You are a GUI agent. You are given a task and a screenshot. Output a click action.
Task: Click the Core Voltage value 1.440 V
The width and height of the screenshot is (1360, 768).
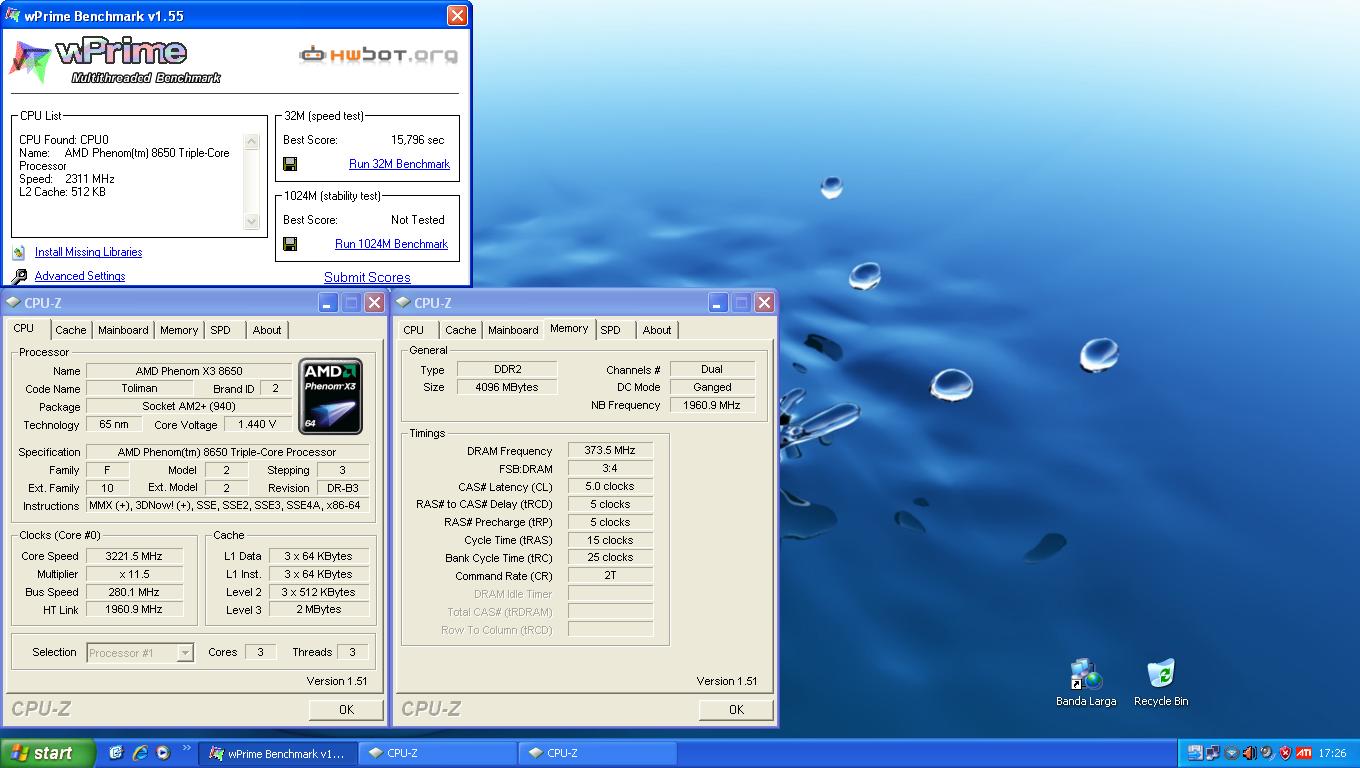point(258,425)
